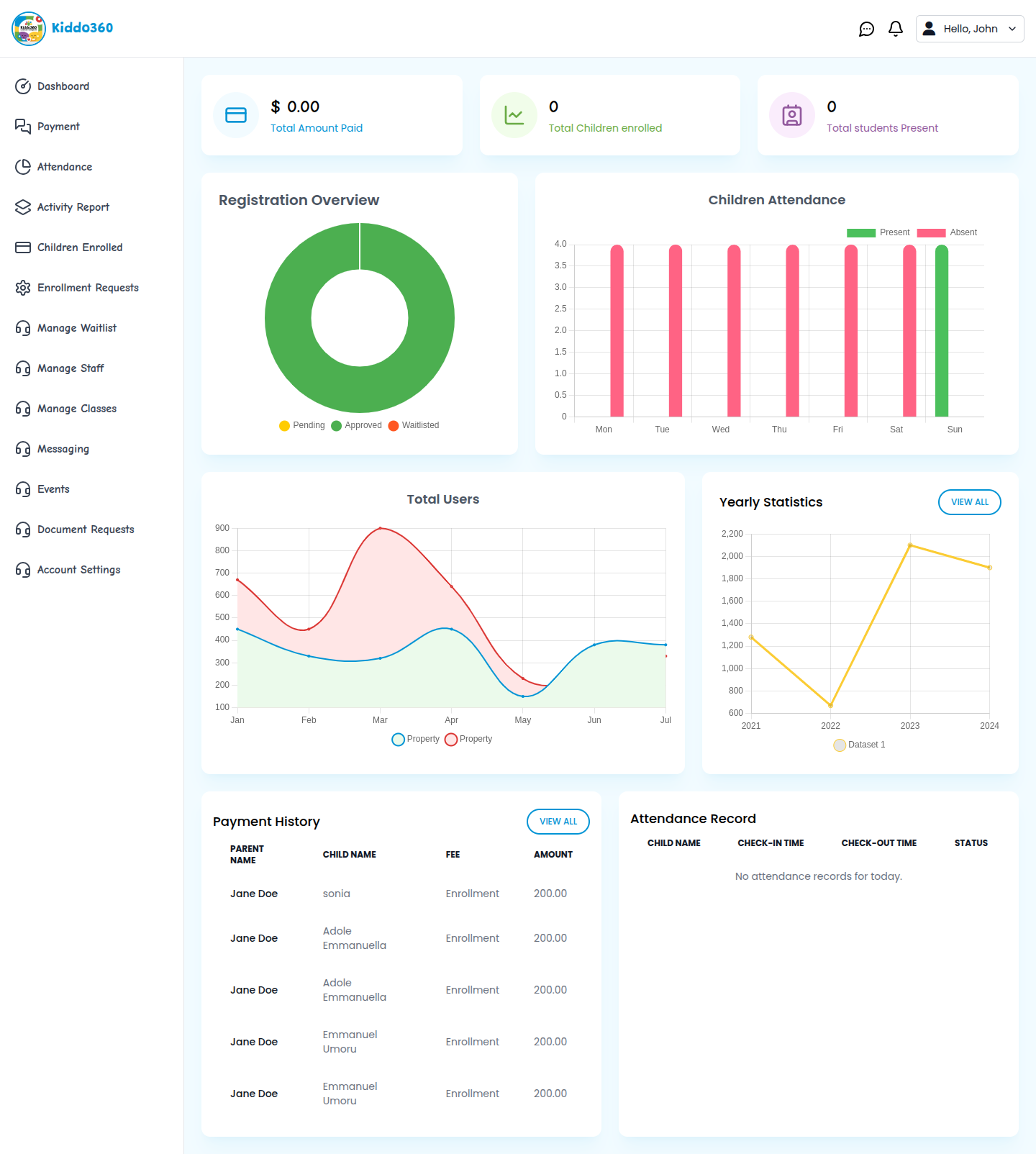
Task: Click the chart icon for Total Children enrolled
Action: click(514, 115)
